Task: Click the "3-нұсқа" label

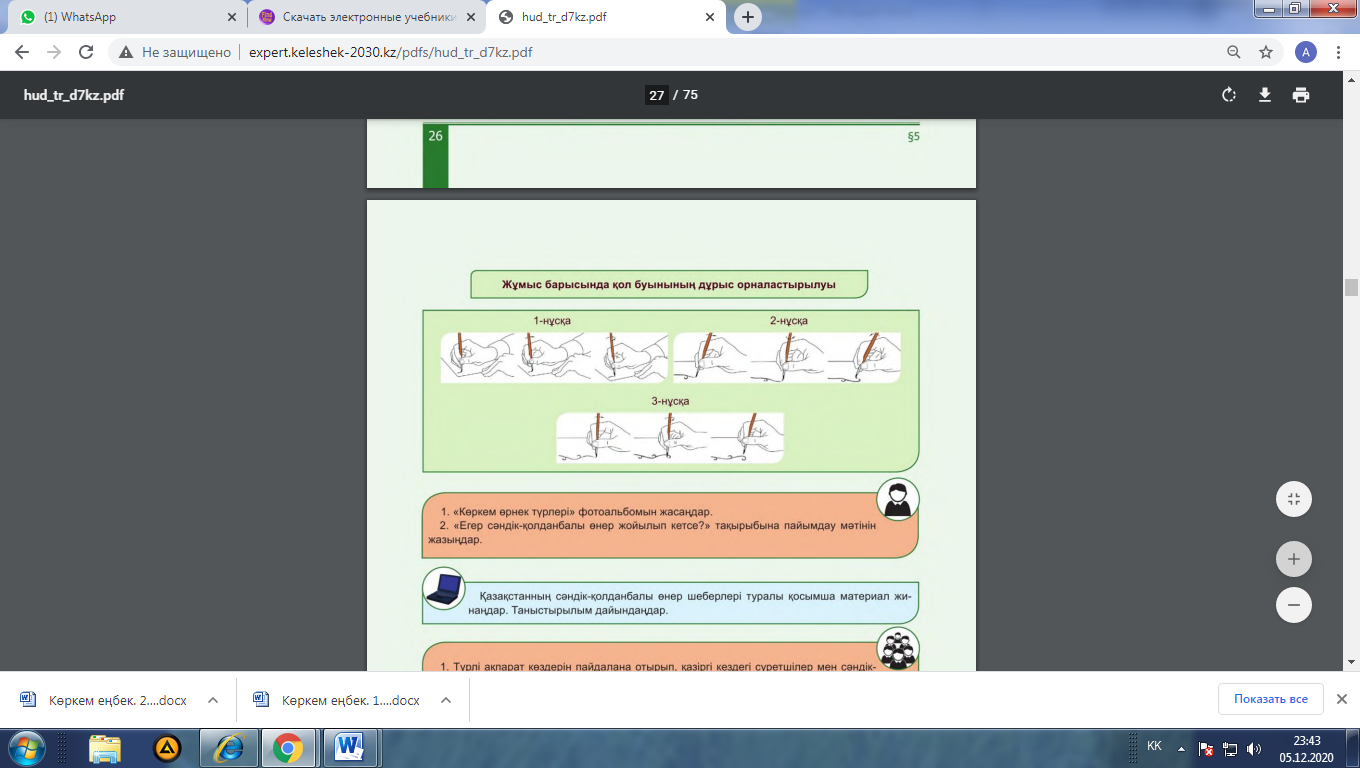Action: (x=670, y=401)
